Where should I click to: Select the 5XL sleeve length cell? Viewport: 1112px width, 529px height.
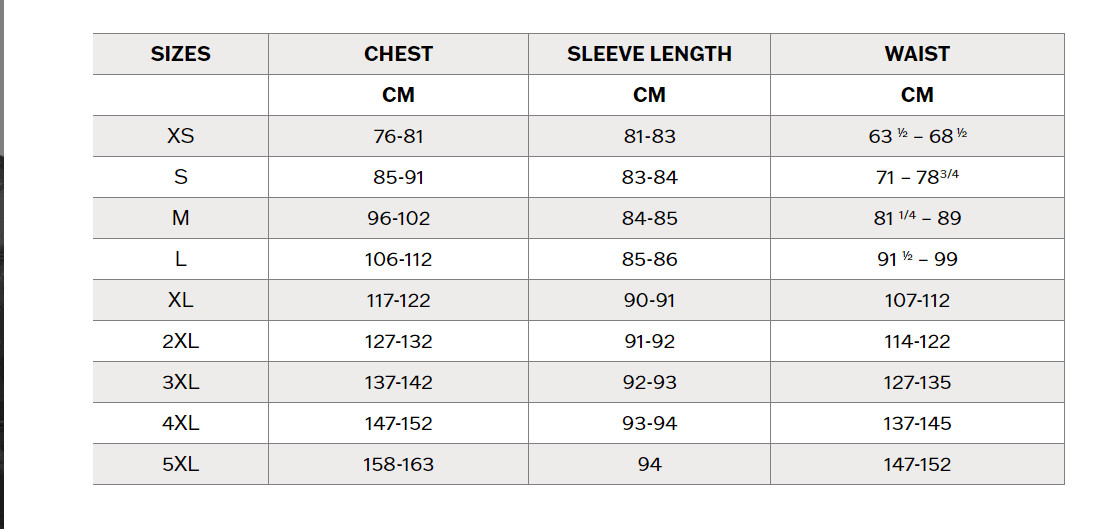649,464
